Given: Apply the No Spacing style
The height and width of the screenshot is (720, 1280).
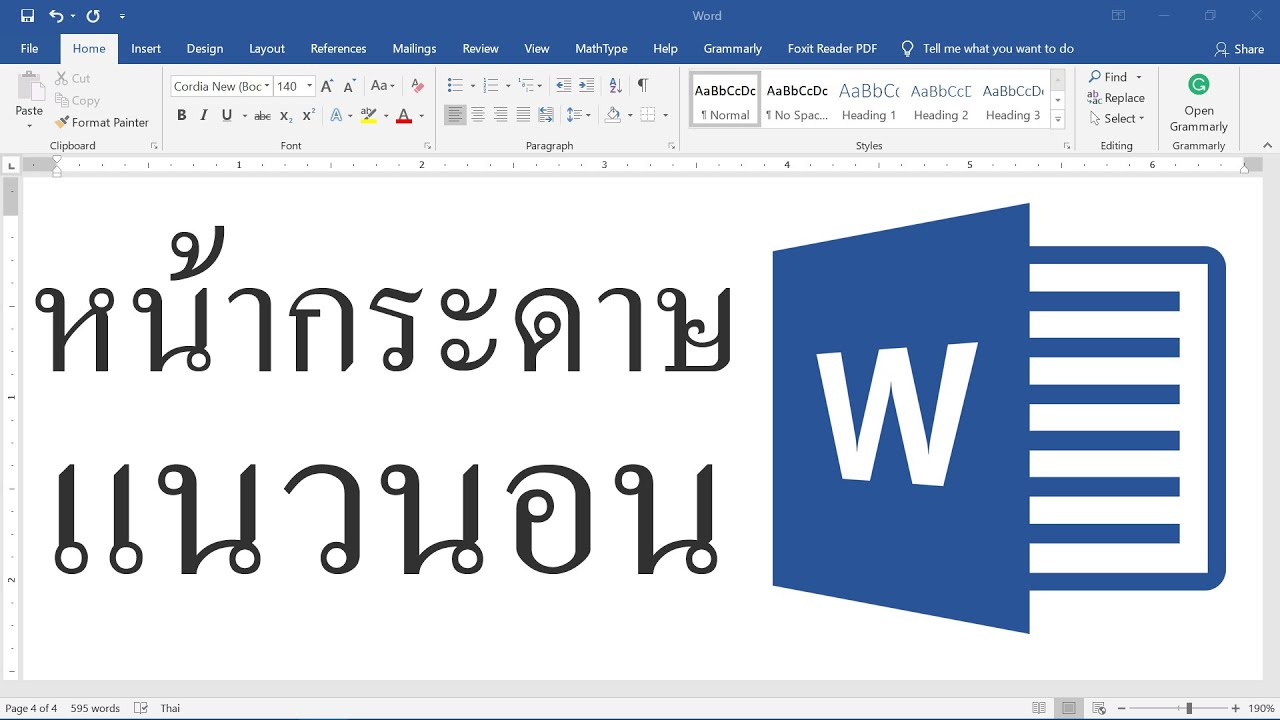Looking at the screenshot, I should (797, 101).
